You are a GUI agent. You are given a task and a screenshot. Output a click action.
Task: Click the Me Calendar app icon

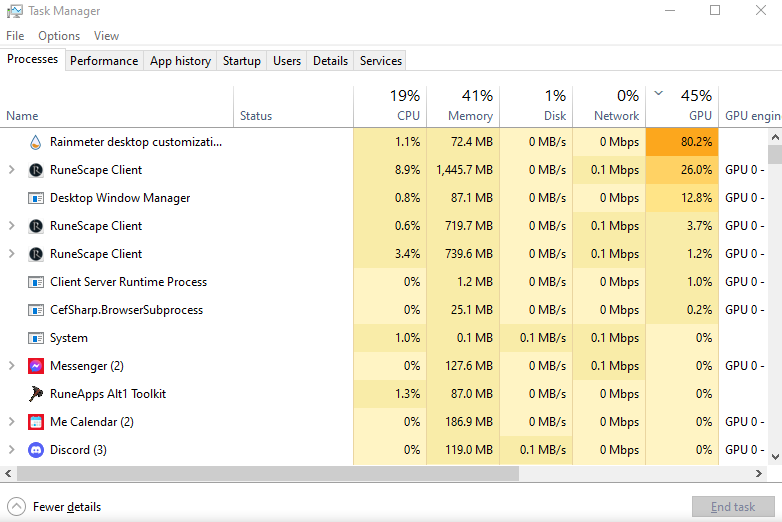[35, 422]
